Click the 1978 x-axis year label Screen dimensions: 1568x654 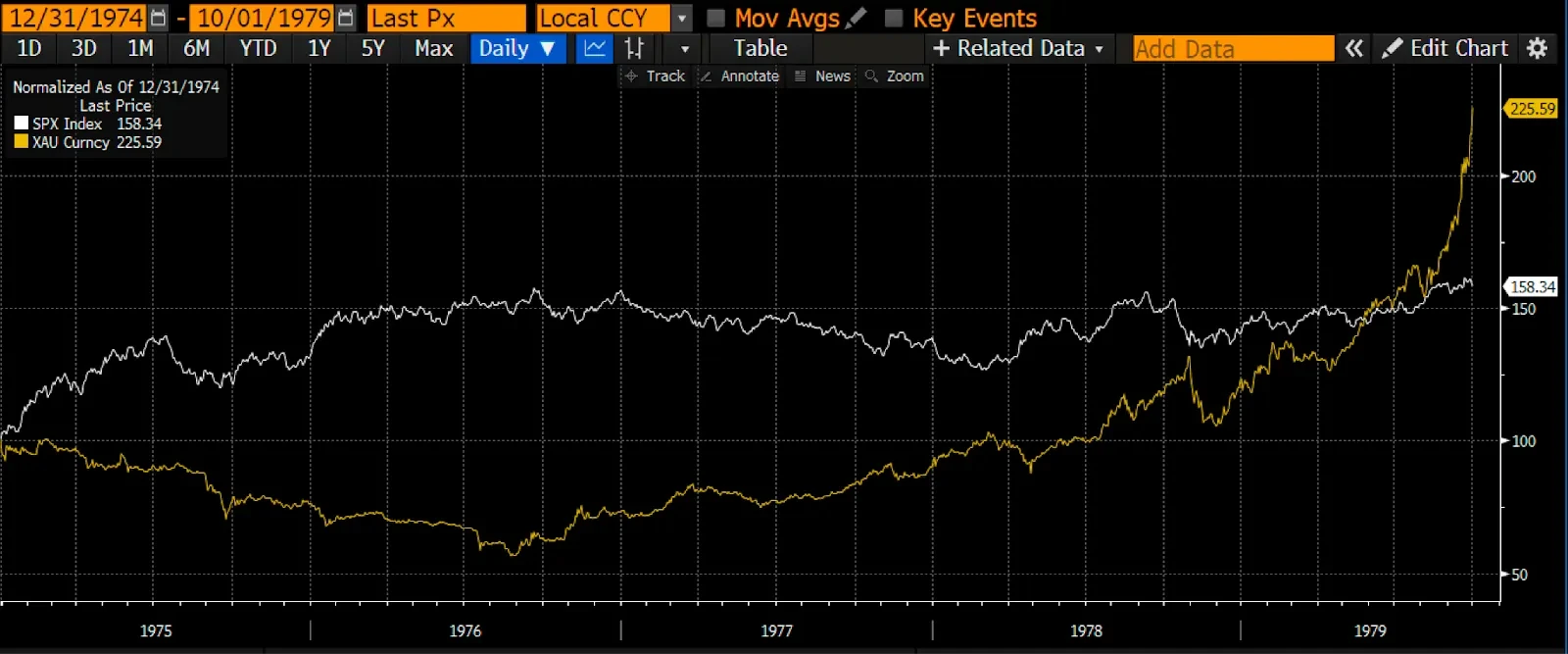click(x=1086, y=630)
